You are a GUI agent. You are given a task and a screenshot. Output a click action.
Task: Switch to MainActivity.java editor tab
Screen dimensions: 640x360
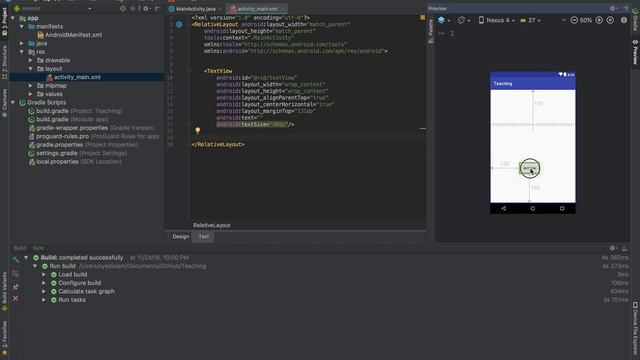[196, 9]
